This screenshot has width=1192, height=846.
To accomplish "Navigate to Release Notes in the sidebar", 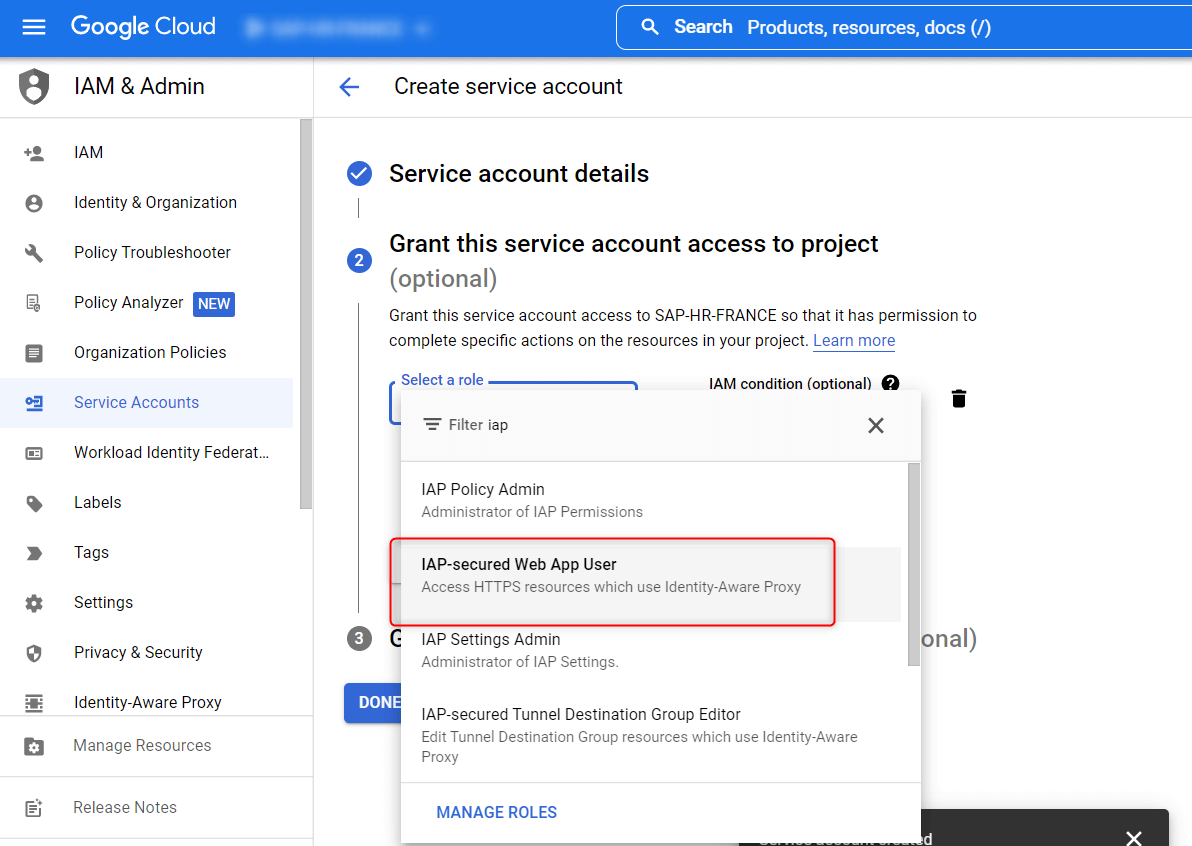I will pyautogui.click(x=125, y=807).
